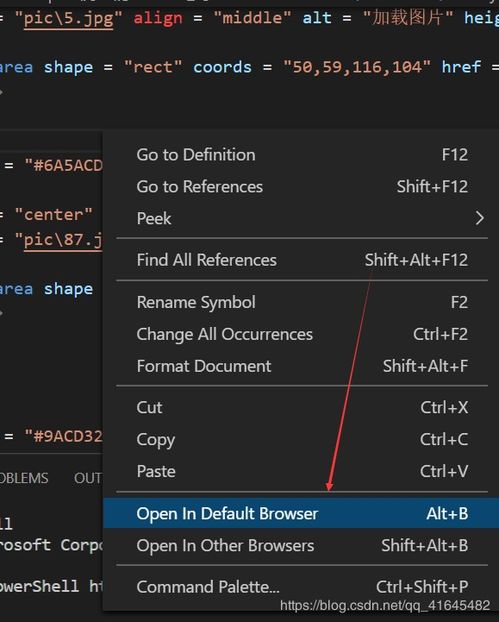This screenshot has width=499, height=622.
Task: Expand the Peek submenu arrow
Action: [x=479, y=218]
